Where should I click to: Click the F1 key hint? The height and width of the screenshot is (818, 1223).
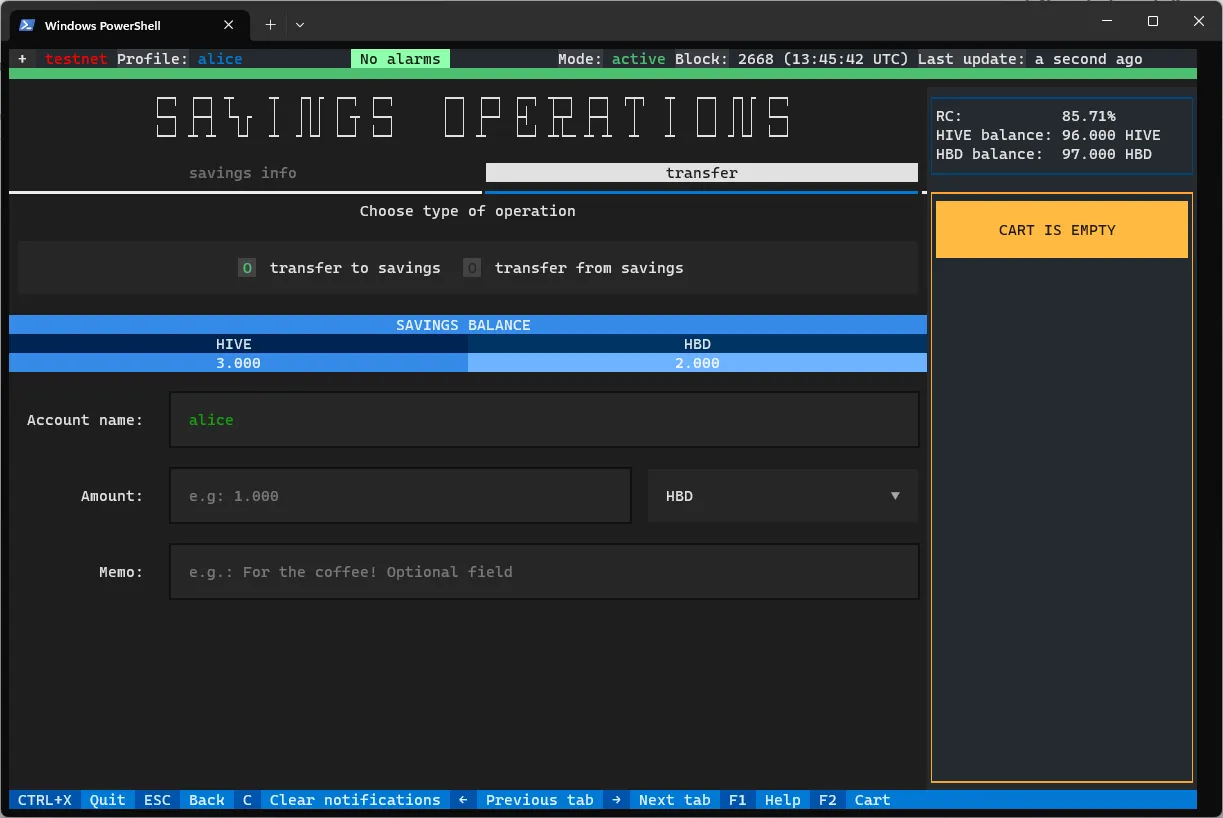pyautogui.click(x=738, y=800)
